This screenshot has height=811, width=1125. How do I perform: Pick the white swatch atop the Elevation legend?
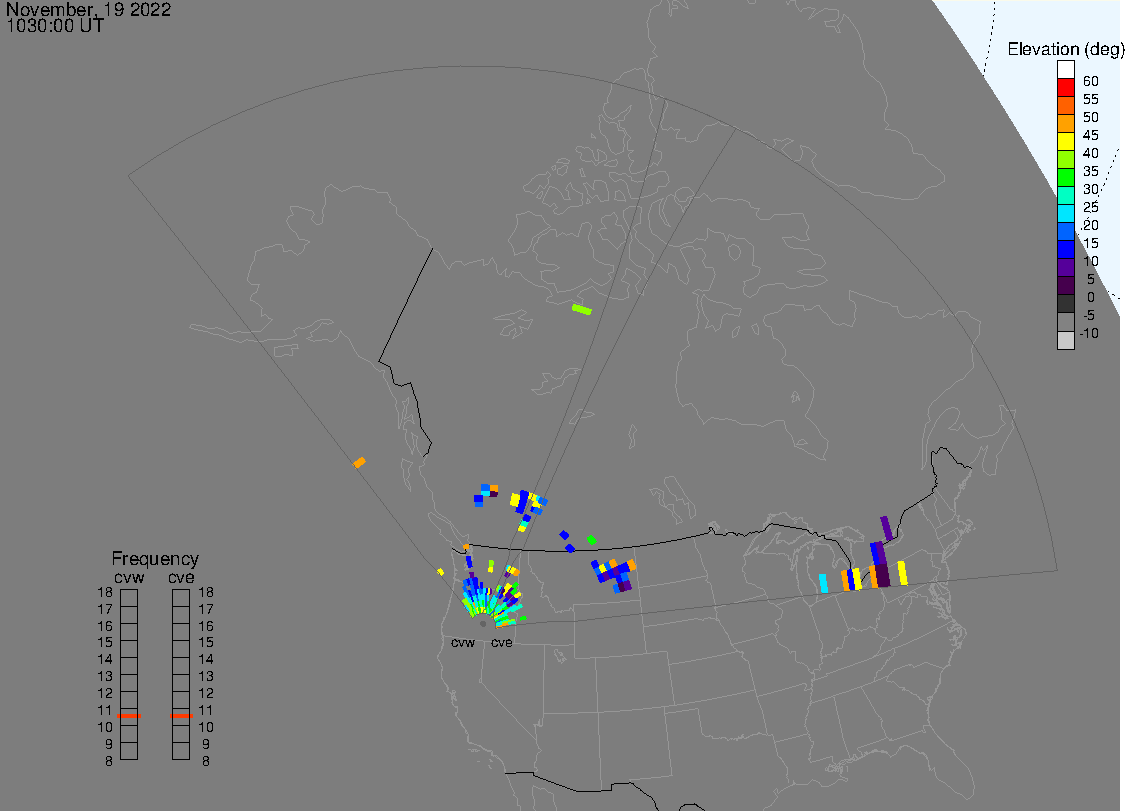pos(1066,69)
